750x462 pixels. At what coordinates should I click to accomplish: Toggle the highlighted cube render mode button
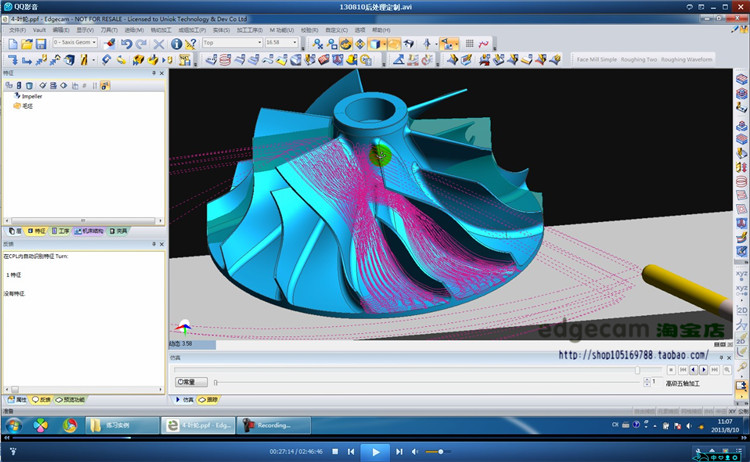375,44
